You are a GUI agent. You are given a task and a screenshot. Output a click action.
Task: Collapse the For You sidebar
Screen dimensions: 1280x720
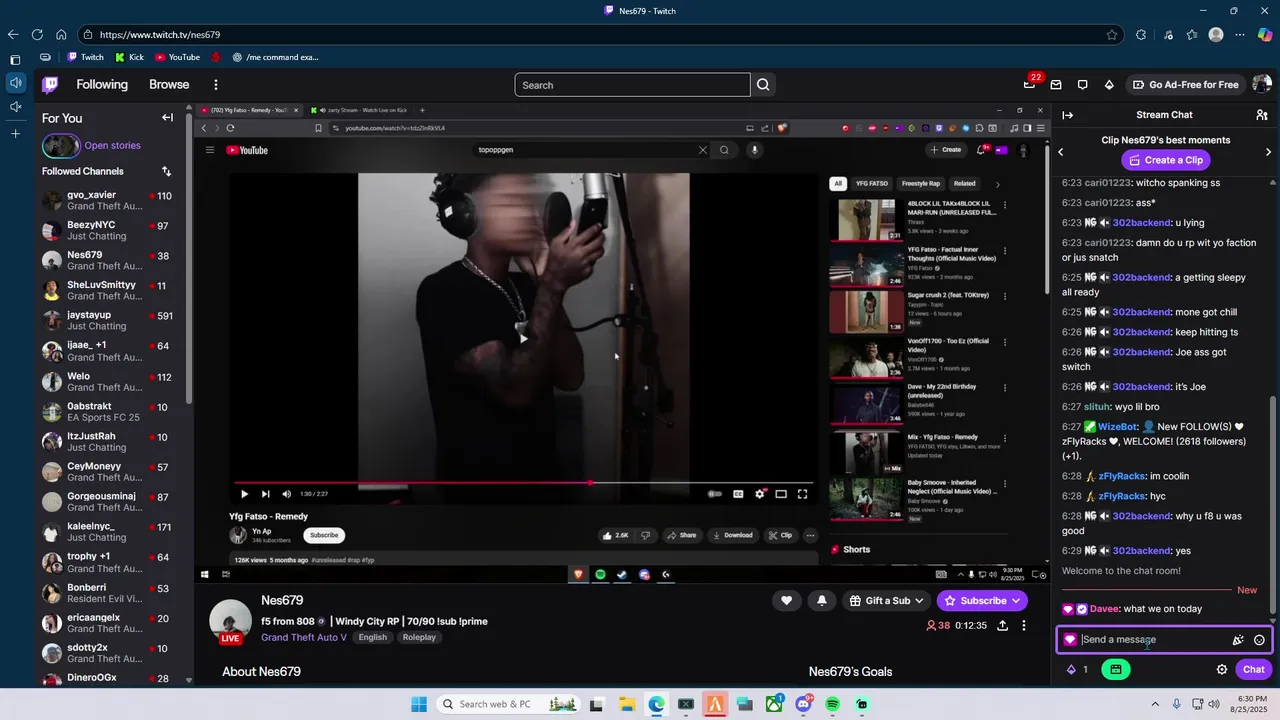167,118
